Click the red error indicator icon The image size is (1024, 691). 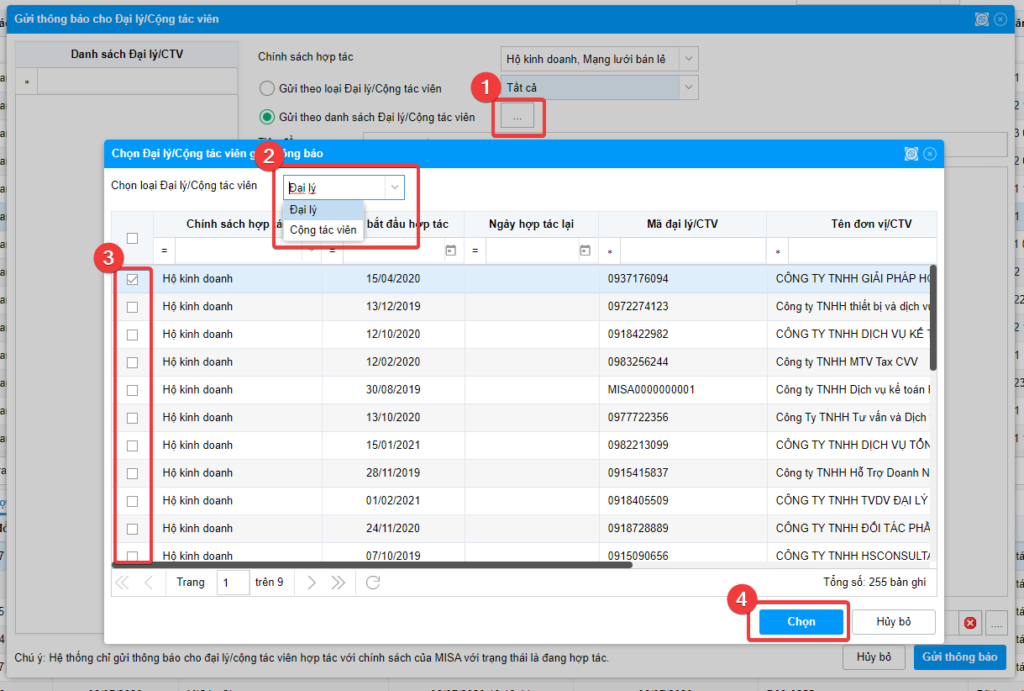[969, 622]
